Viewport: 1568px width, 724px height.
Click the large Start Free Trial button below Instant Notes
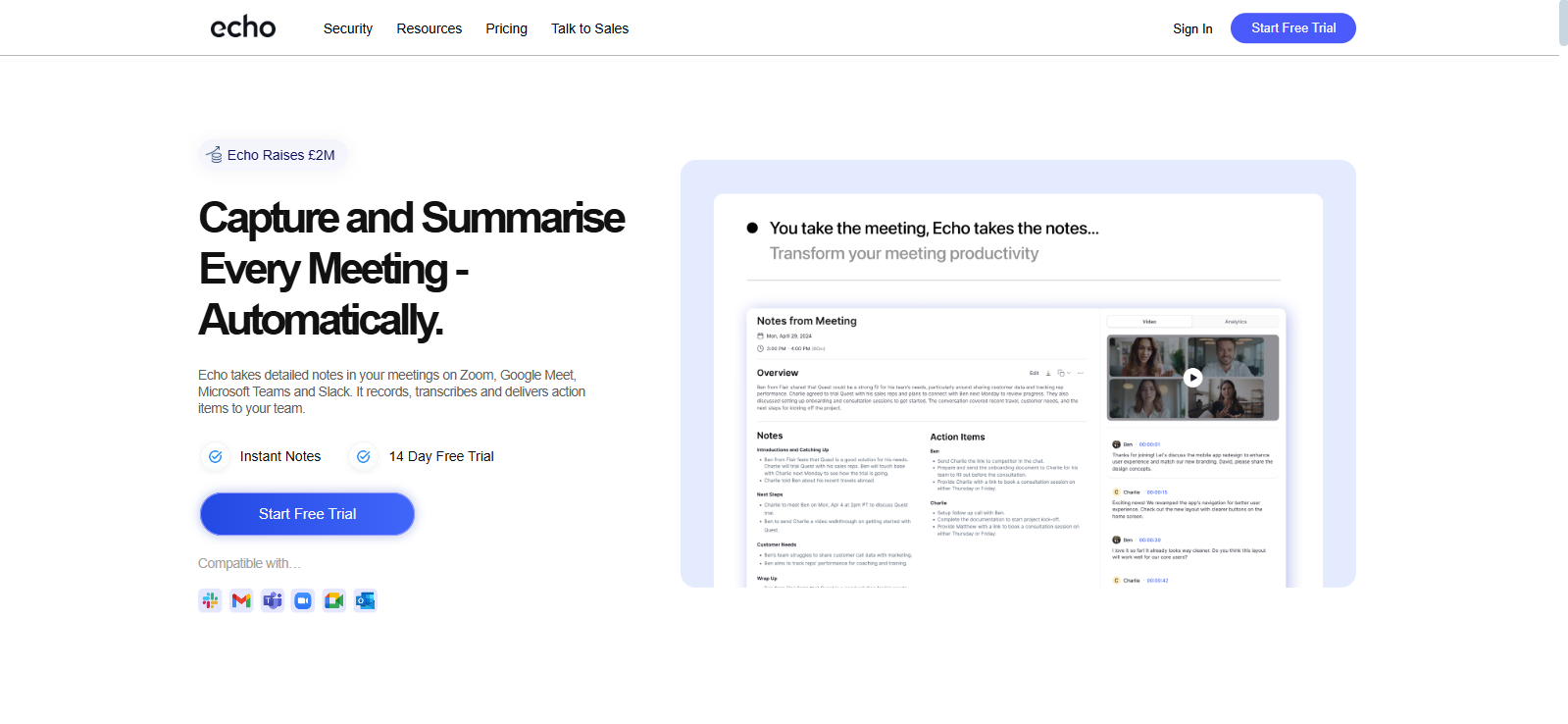307,514
